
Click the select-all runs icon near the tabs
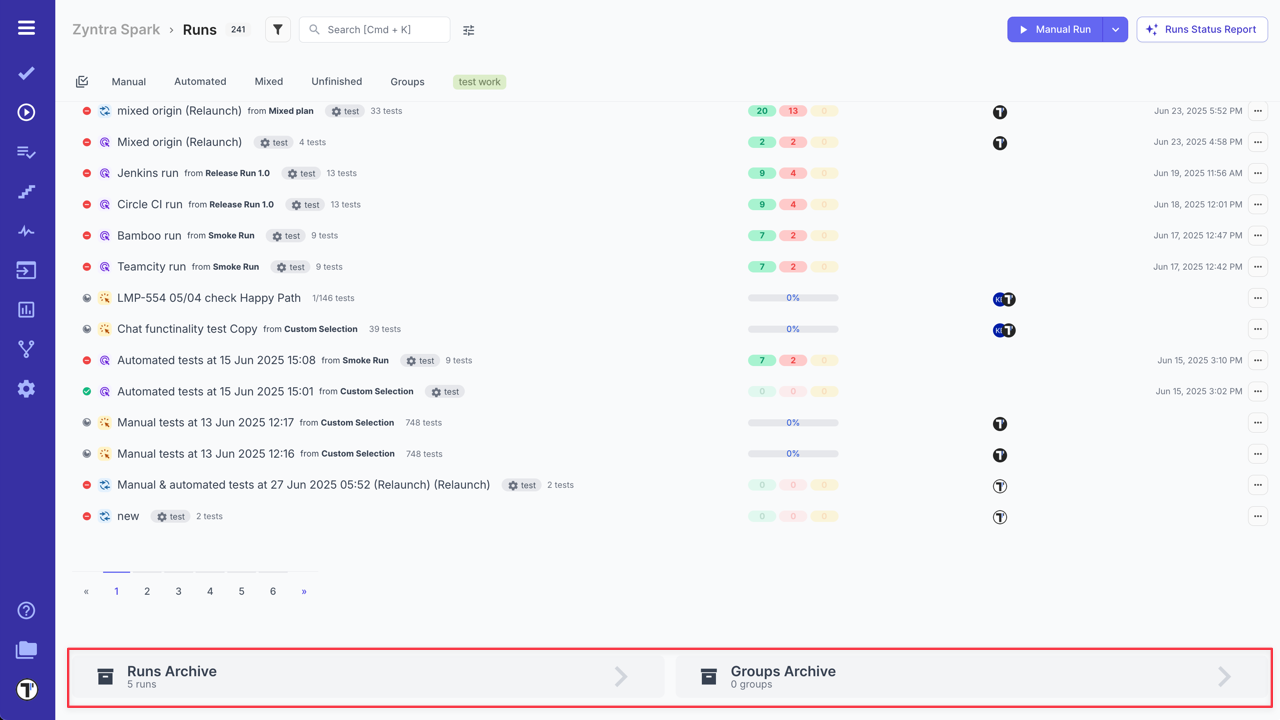84,81
